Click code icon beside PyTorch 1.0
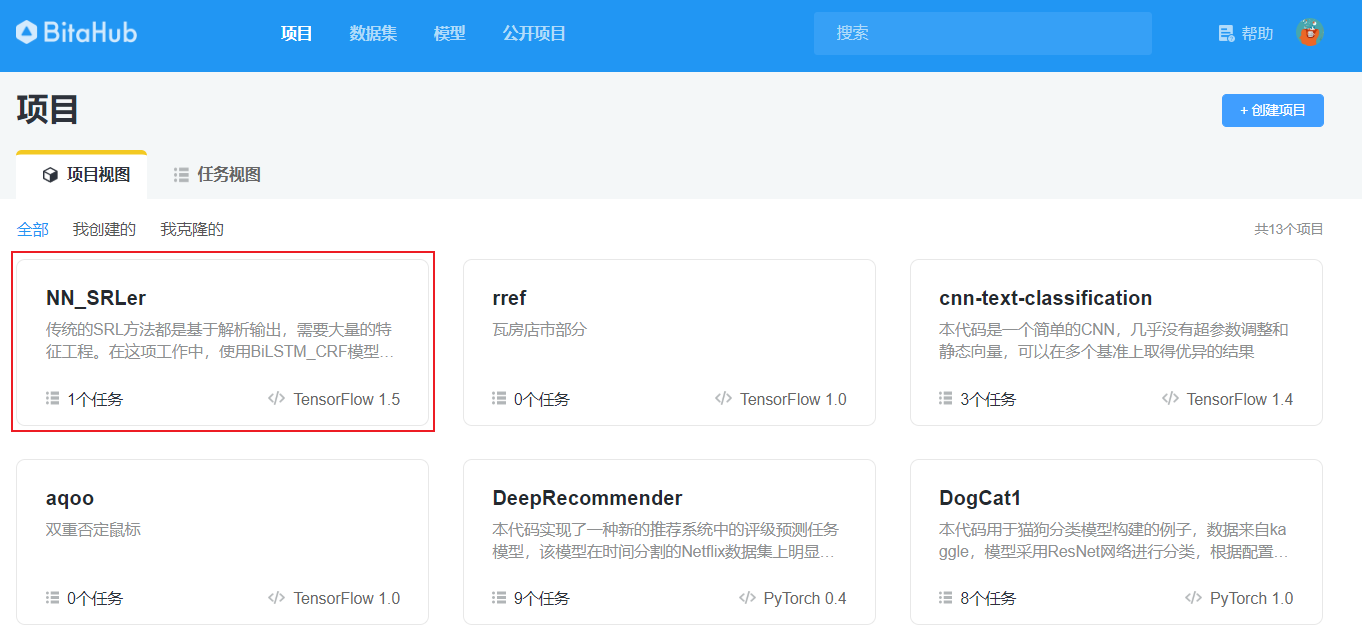The width and height of the screenshot is (1362, 641). (x=1193, y=597)
